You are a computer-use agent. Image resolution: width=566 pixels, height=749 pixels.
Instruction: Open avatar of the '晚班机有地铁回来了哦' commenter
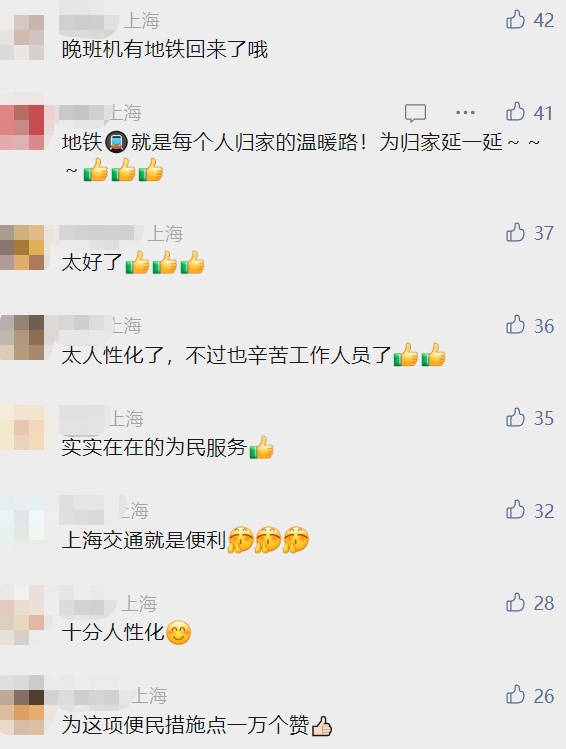22,37
